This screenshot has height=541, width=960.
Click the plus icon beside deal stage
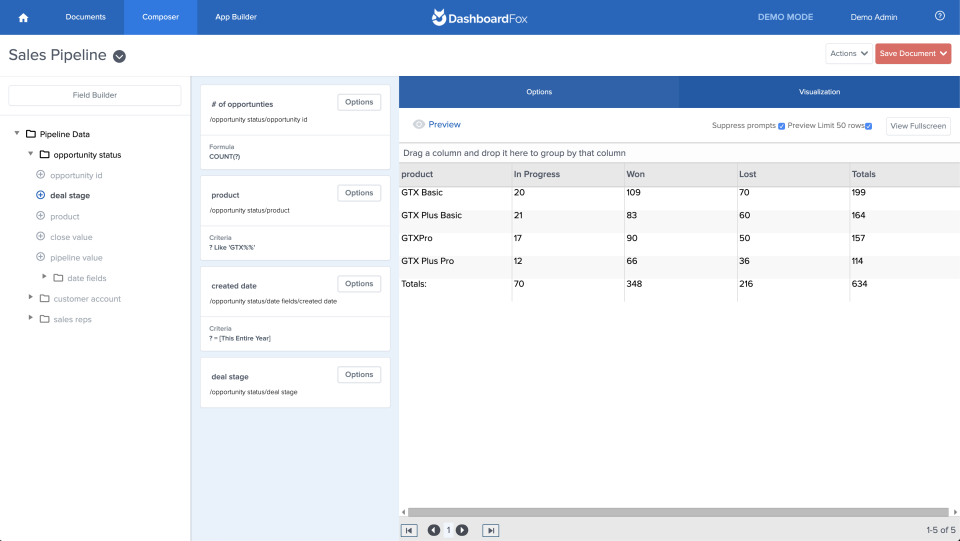40,196
